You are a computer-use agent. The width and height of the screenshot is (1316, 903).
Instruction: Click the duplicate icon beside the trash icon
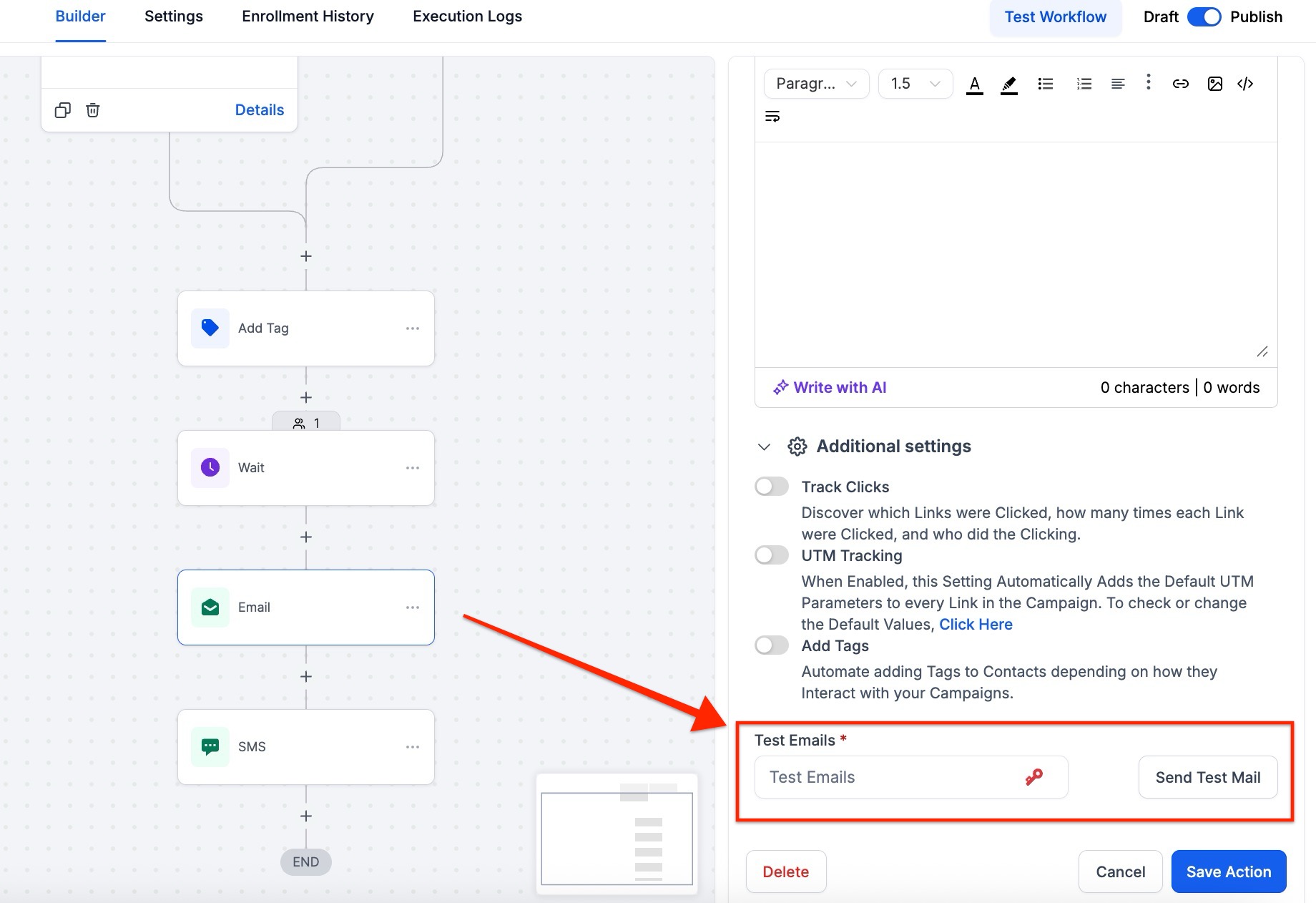63,110
